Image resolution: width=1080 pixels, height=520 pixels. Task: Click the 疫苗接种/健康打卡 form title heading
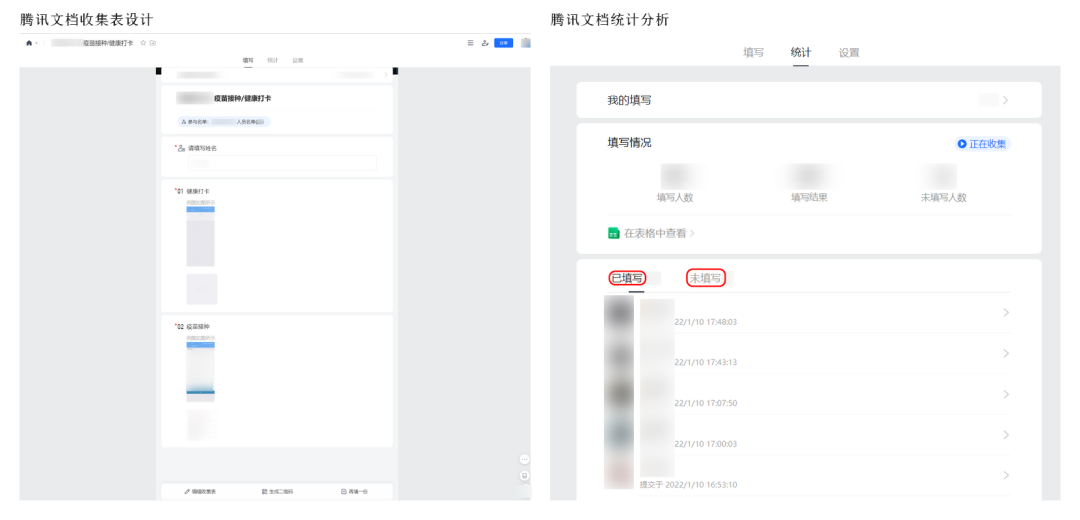point(243,98)
